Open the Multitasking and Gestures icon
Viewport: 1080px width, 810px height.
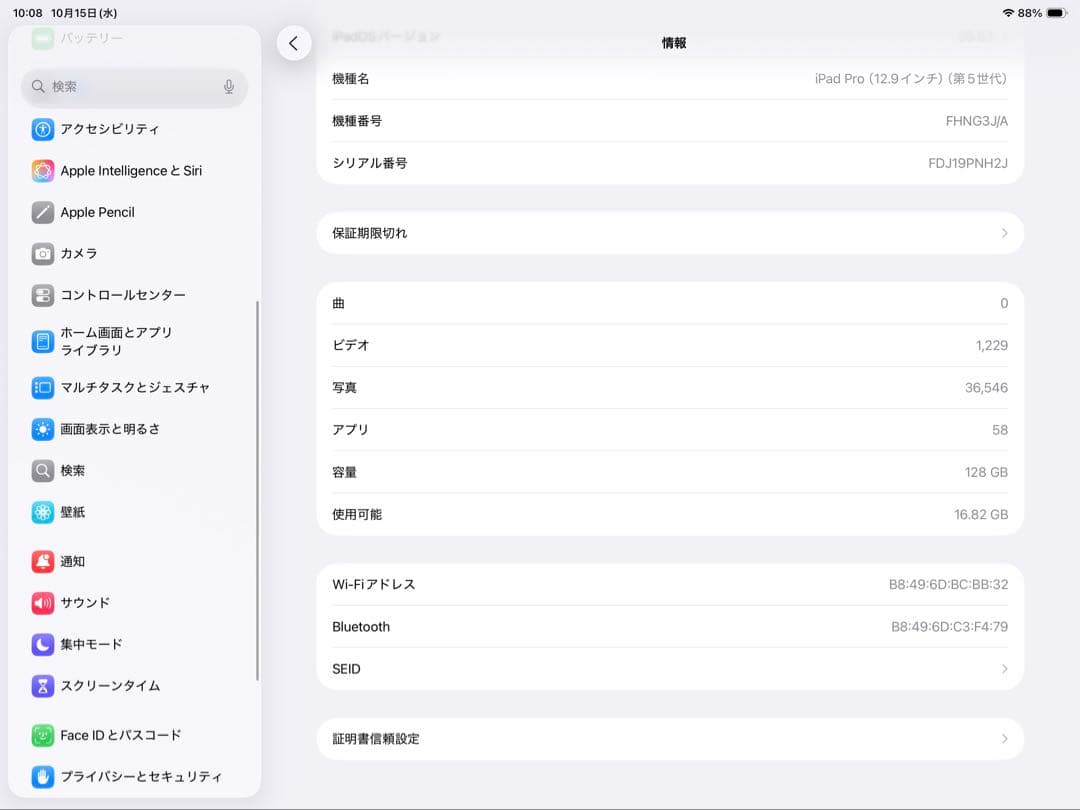[41, 388]
